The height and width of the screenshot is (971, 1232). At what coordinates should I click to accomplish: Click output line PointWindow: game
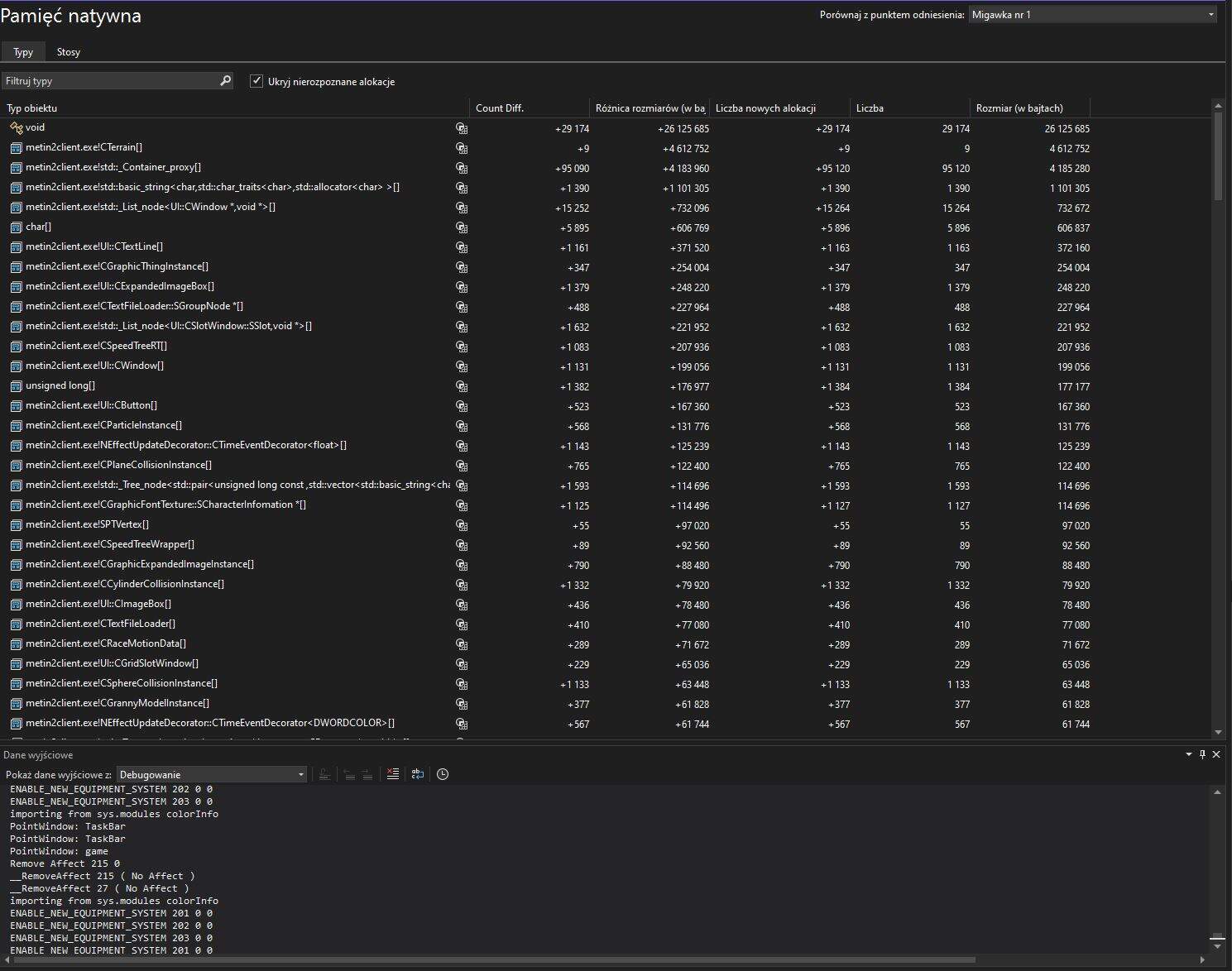coord(59,851)
